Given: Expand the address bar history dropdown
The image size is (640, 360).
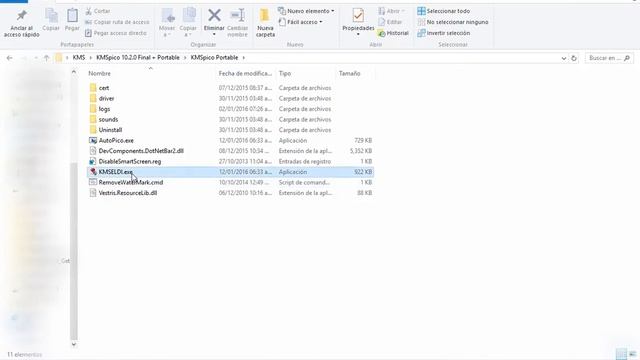Looking at the screenshot, I should (564, 58).
